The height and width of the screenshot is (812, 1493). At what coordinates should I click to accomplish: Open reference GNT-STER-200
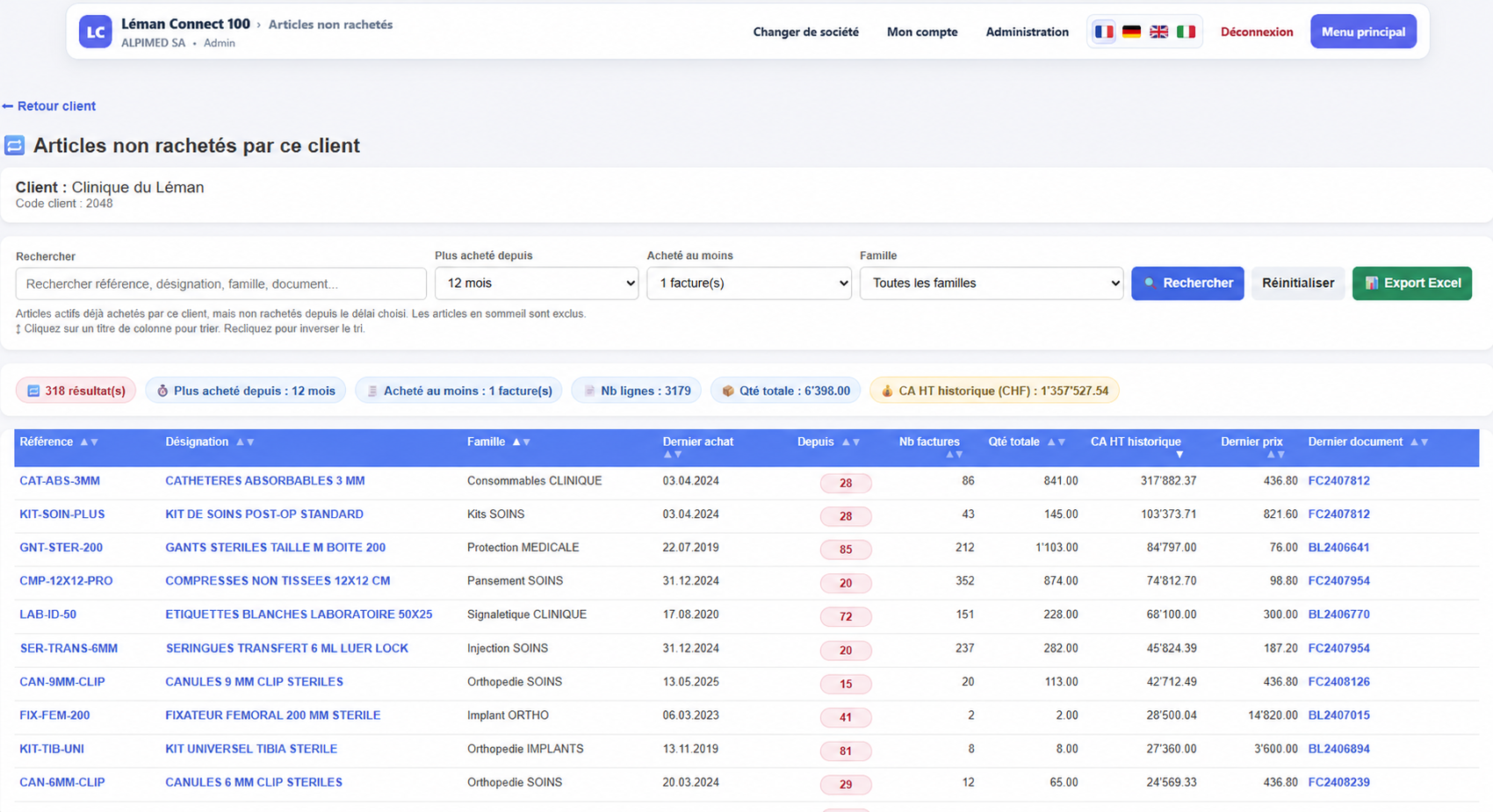[x=61, y=548]
